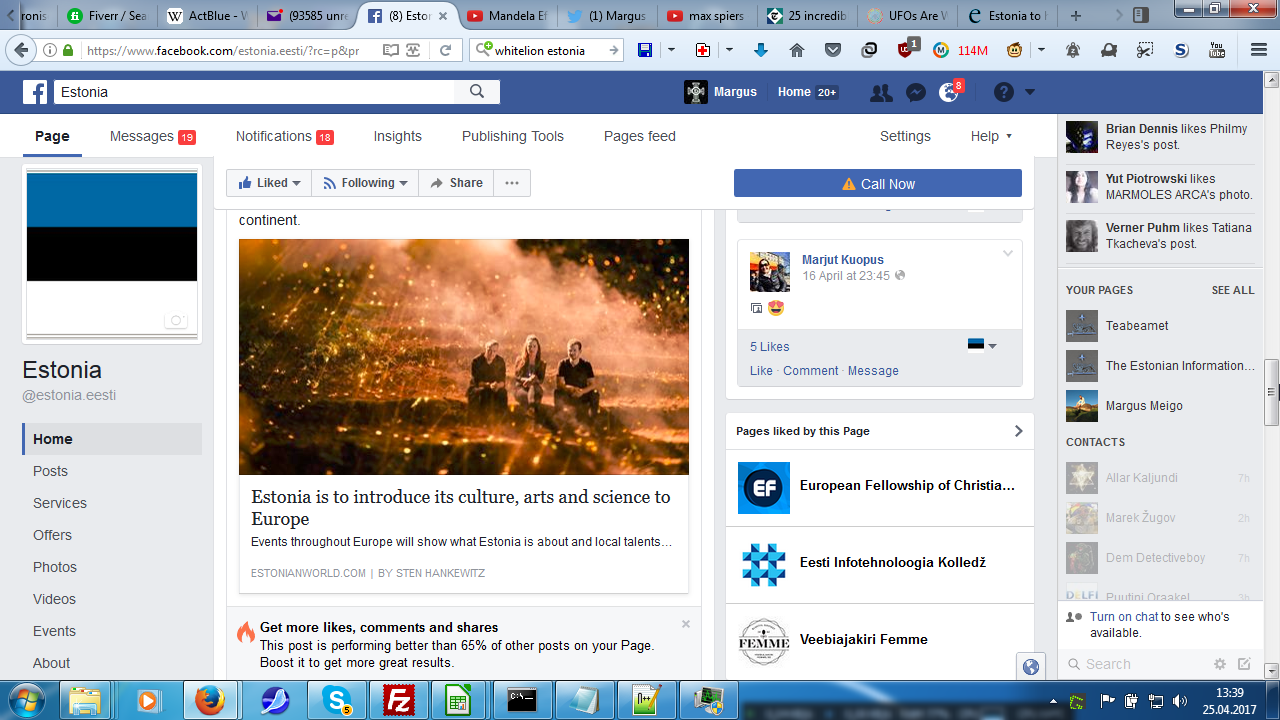
Task: Click the blue save floppy toolbar icon
Action: pos(645,50)
